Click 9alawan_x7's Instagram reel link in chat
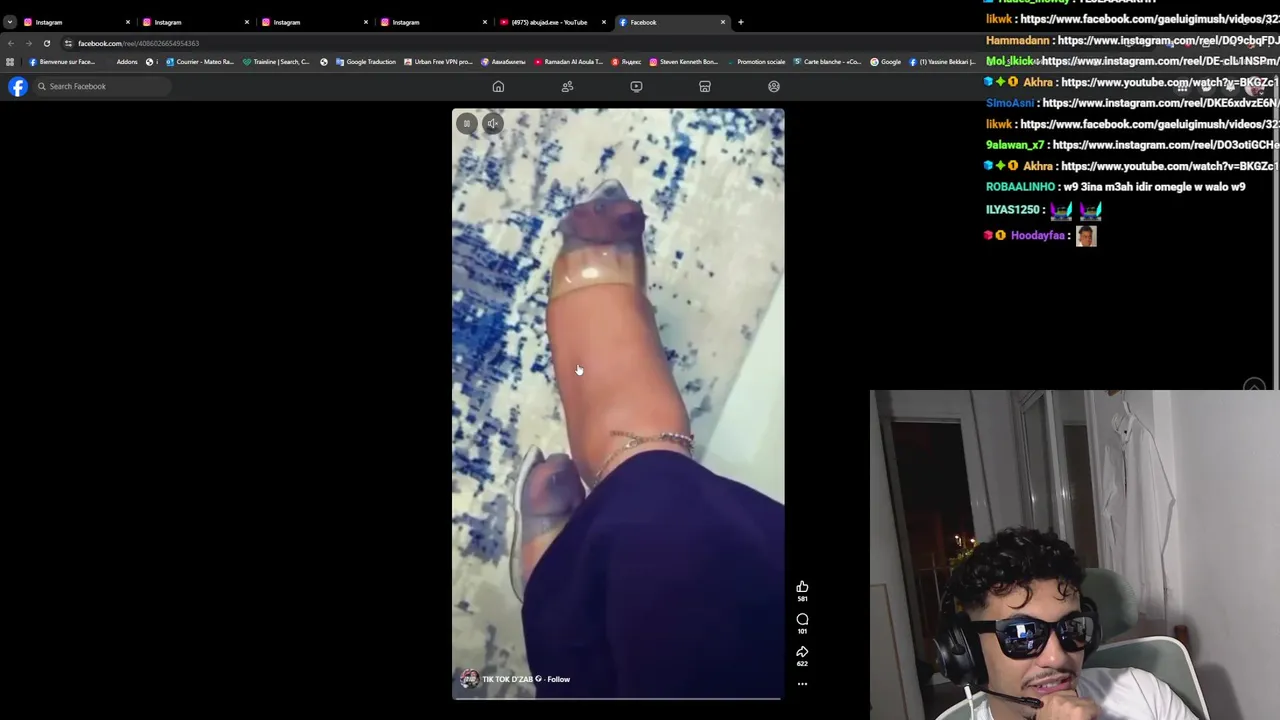1280x720 pixels. [x=1166, y=145]
